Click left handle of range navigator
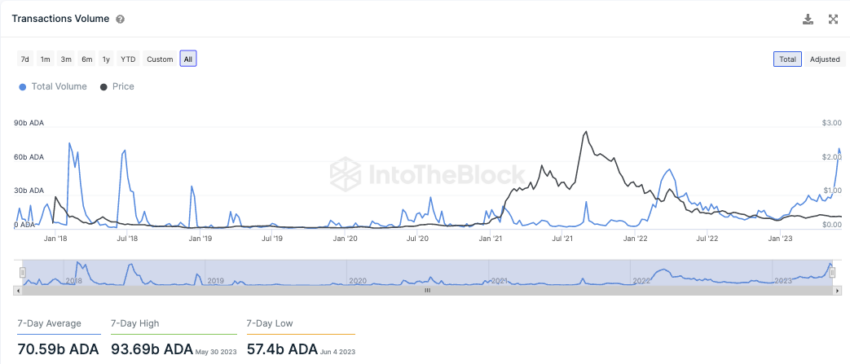The height and width of the screenshot is (364, 850). (23, 272)
